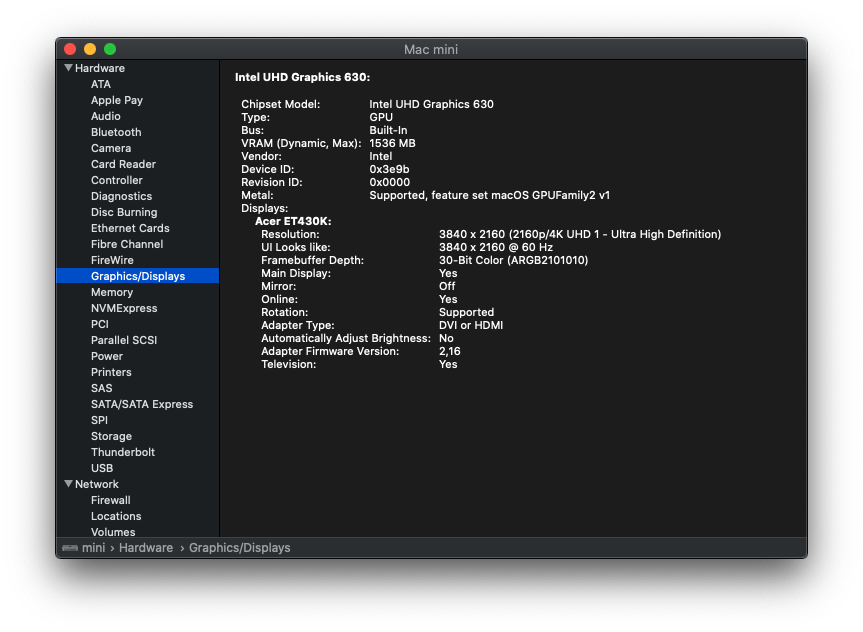Collapse the Hardware disclosure triangle

coord(68,68)
